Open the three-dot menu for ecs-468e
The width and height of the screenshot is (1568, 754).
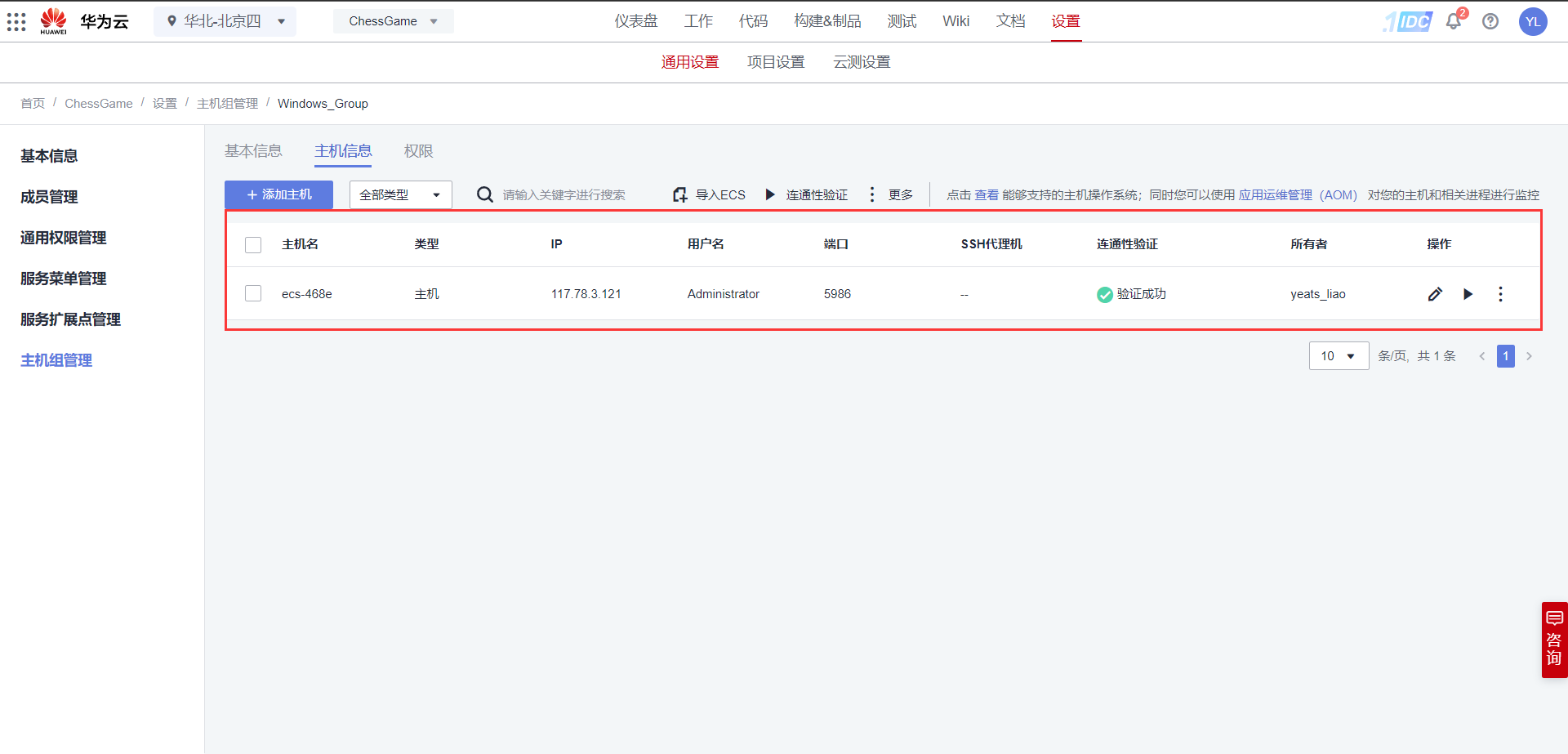(1500, 294)
